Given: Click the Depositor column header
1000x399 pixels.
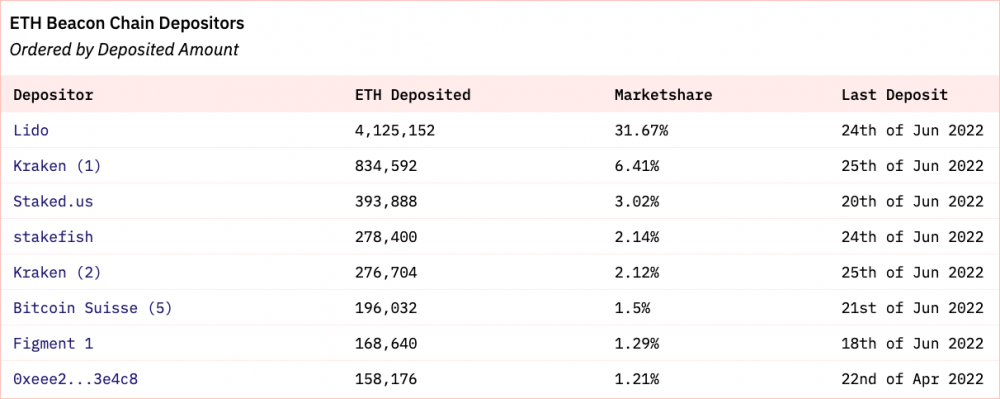Looking at the screenshot, I should (x=53, y=96).
